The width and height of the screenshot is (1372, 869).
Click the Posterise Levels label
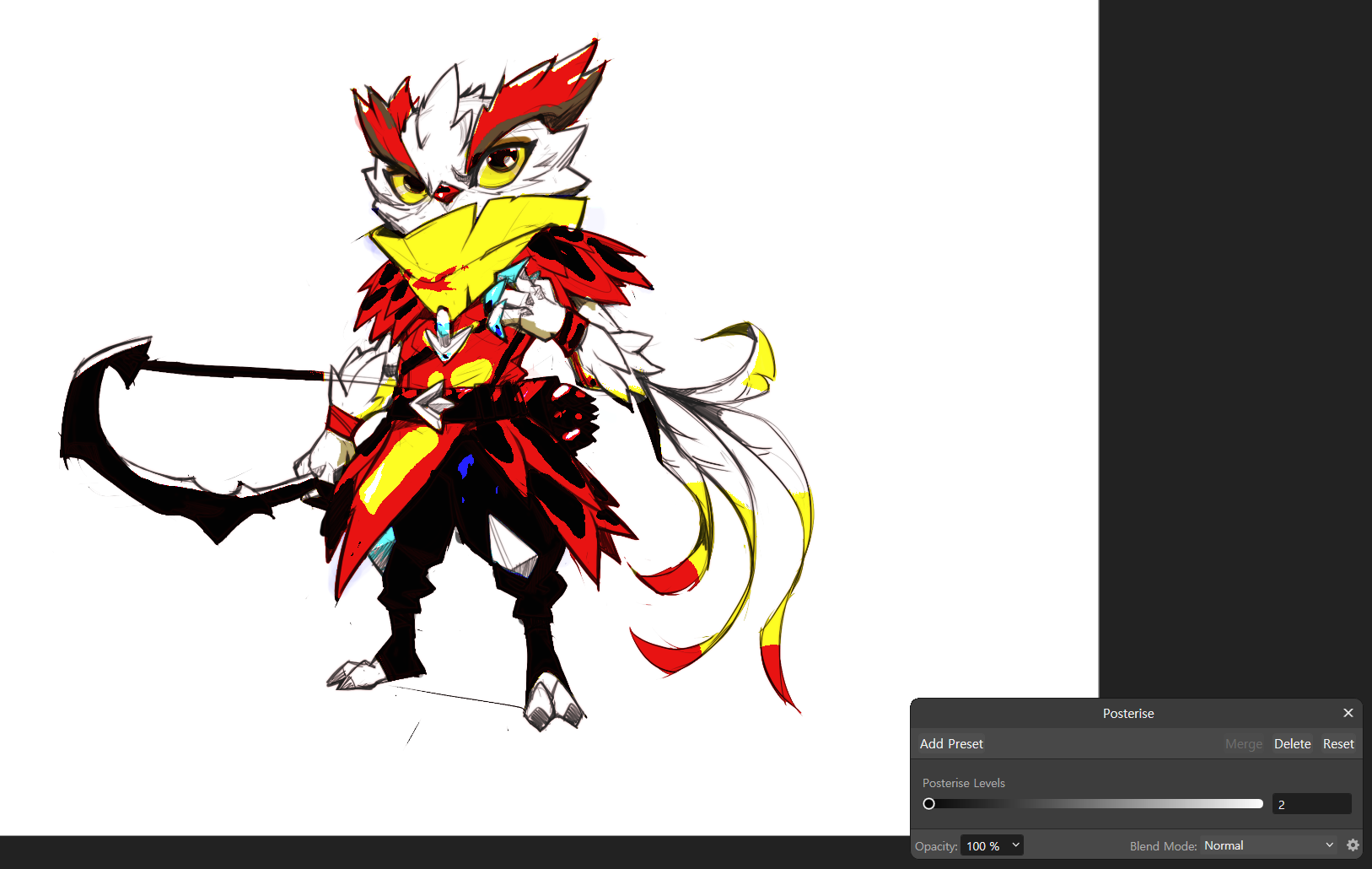[x=964, y=783]
